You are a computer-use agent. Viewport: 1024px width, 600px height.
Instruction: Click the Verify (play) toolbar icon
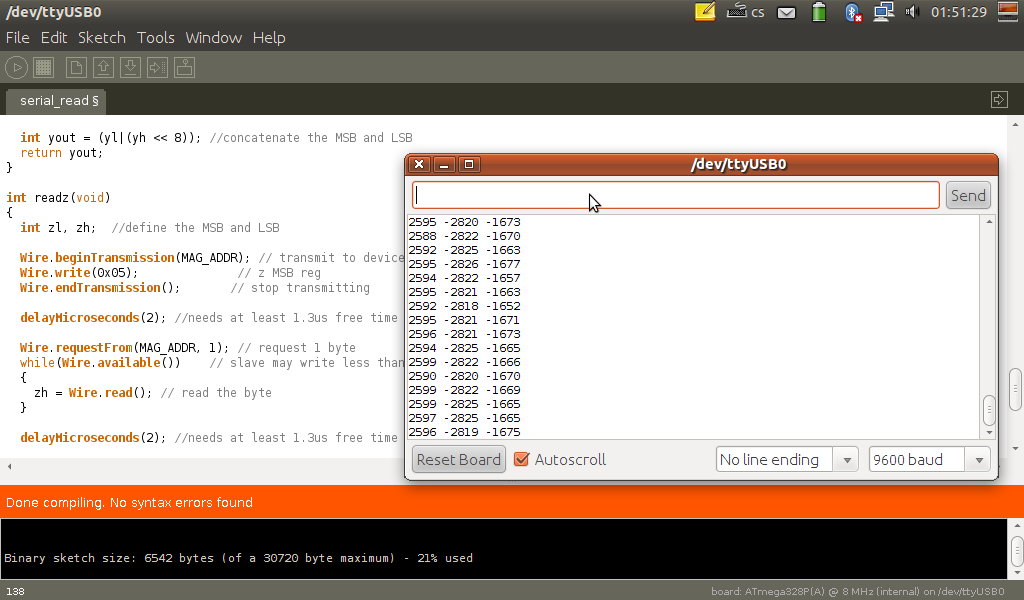click(16, 68)
